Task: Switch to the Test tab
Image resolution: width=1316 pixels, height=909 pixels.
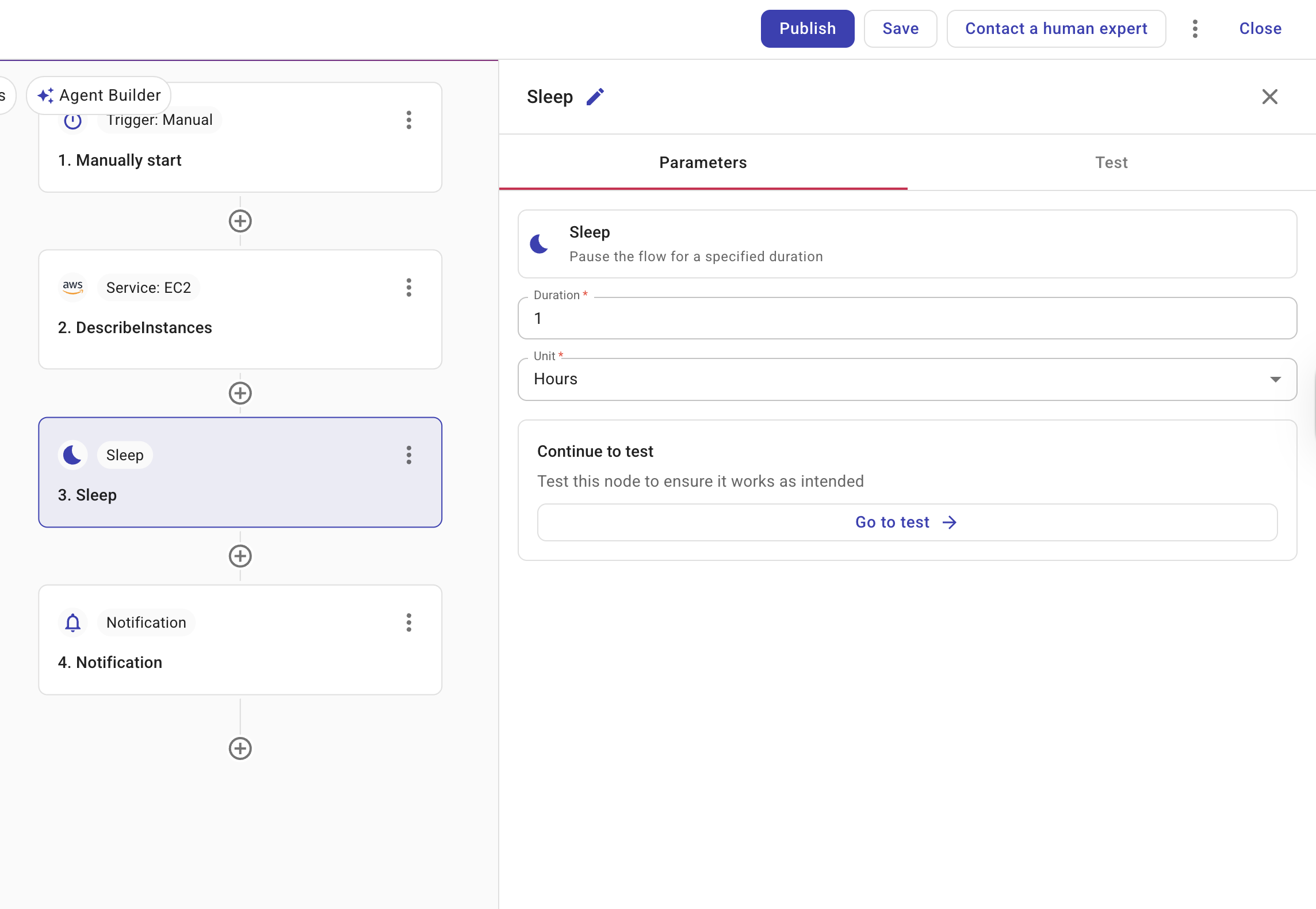Action: [1111, 163]
